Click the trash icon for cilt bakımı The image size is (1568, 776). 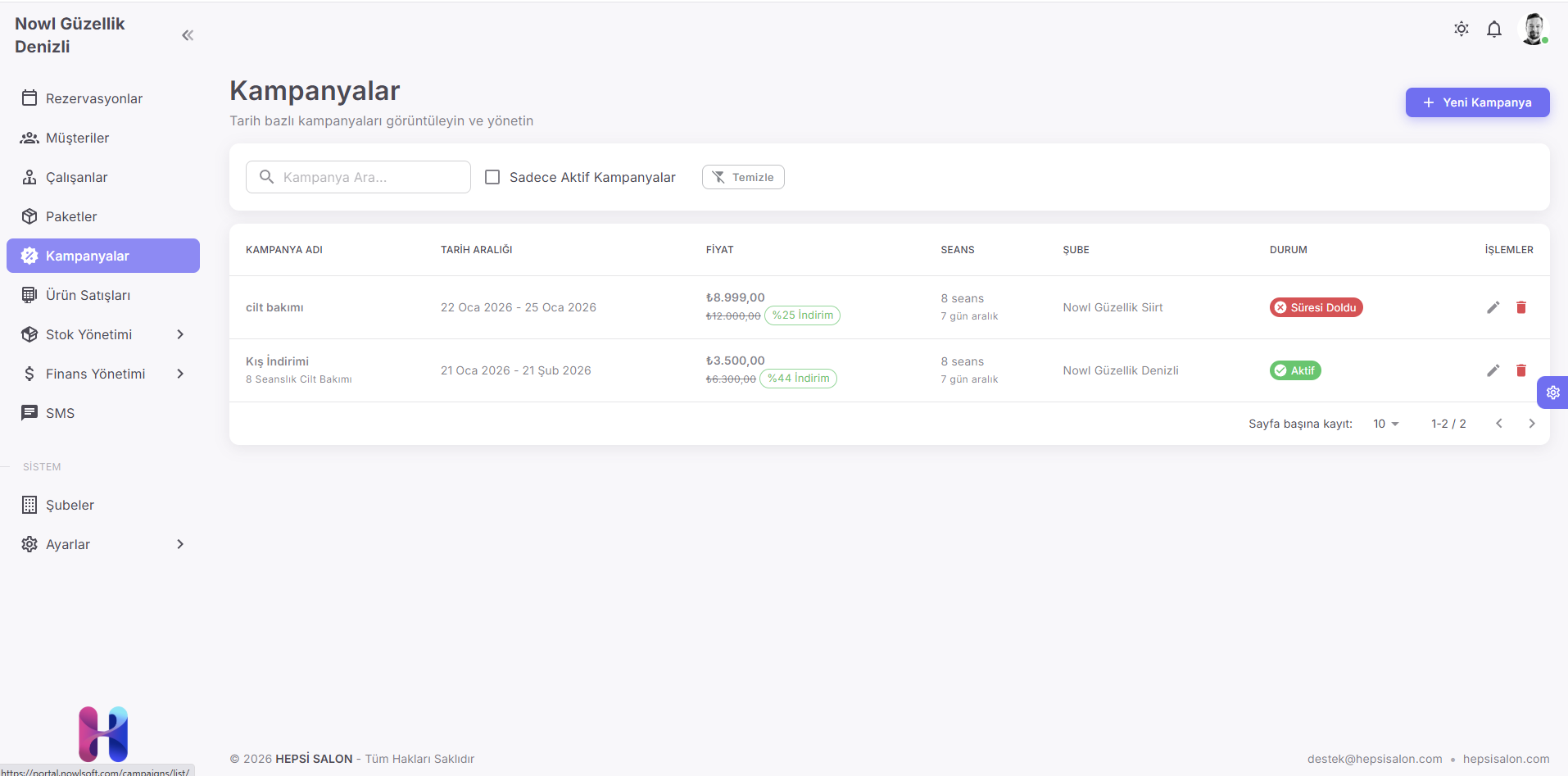[1521, 307]
